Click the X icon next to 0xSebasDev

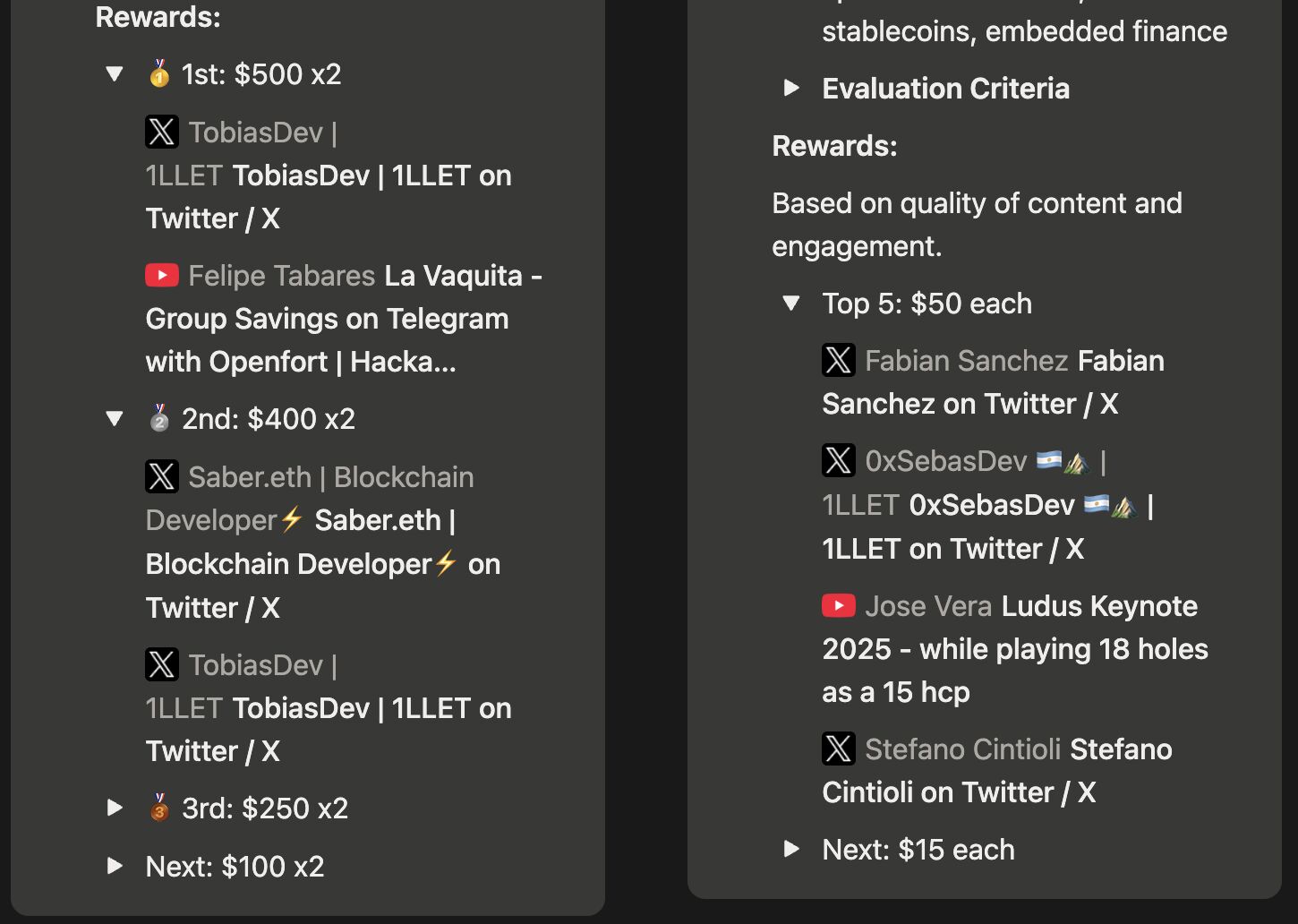[x=839, y=461]
